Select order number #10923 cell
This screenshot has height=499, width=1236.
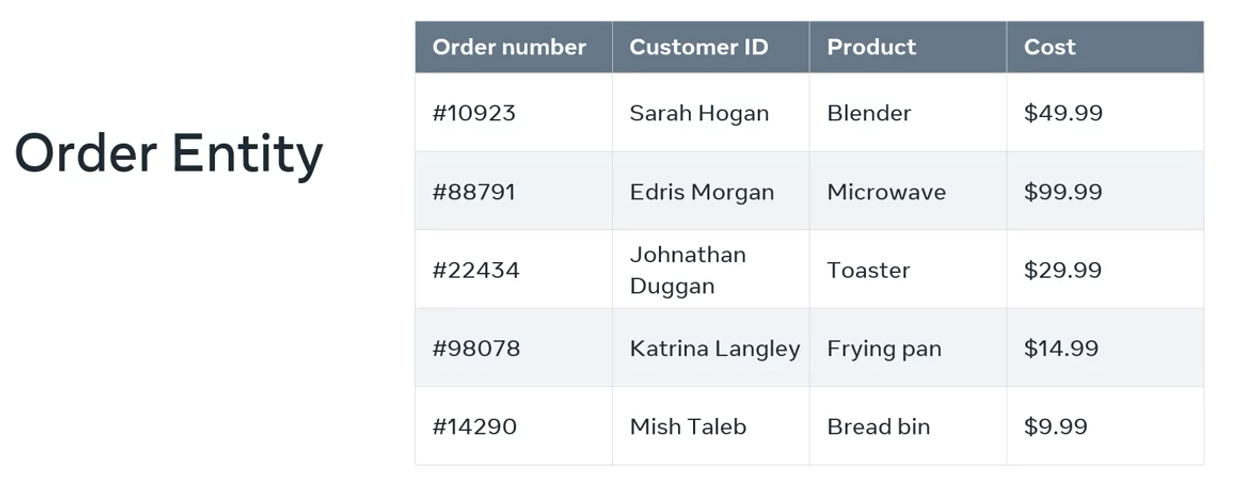coord(474,113)
